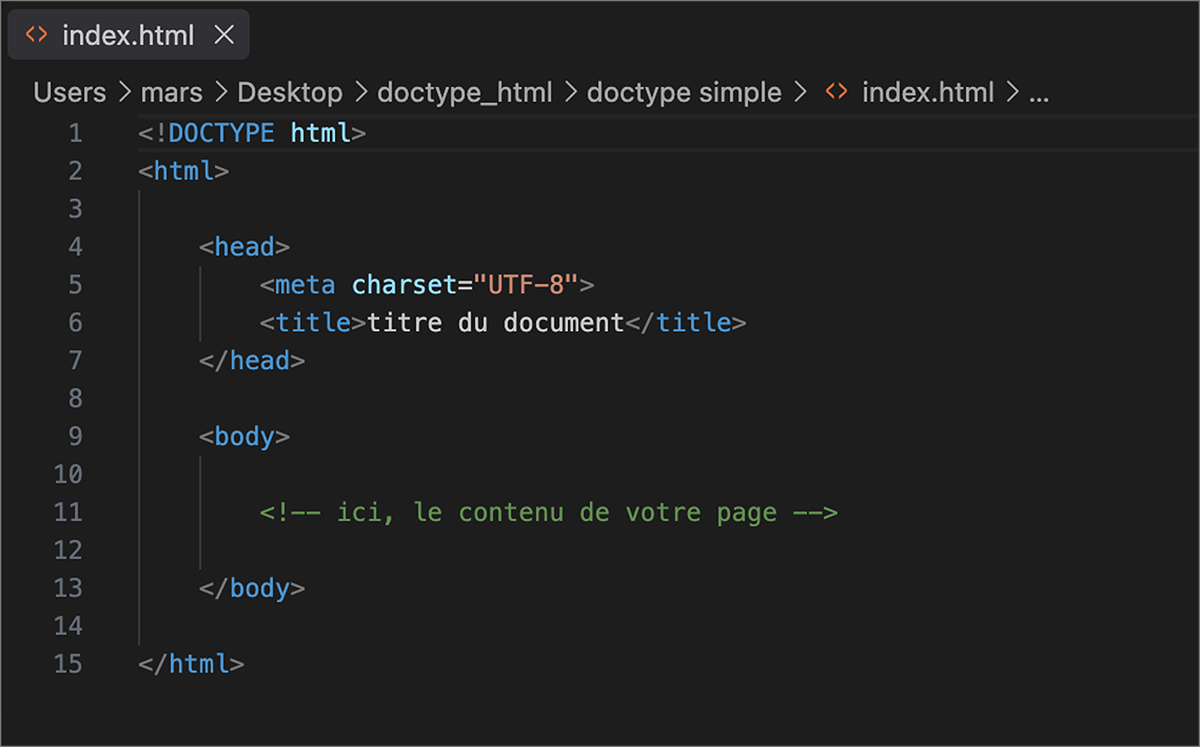Open the mars breadcrumb folder
Image resolution: width=1200 pixels, height=747 pixels.
tap(171, 93)
